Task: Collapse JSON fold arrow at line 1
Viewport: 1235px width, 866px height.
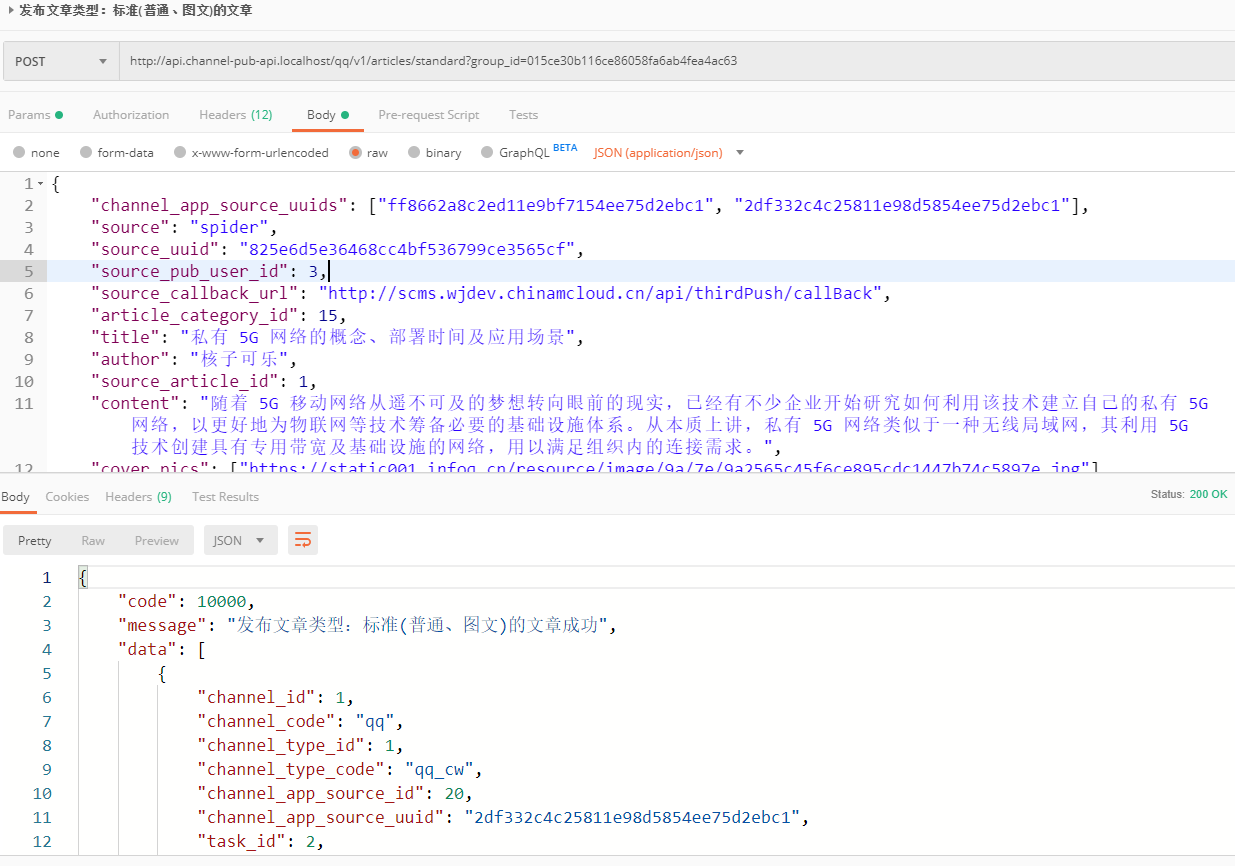Action: tap(41, 184)
